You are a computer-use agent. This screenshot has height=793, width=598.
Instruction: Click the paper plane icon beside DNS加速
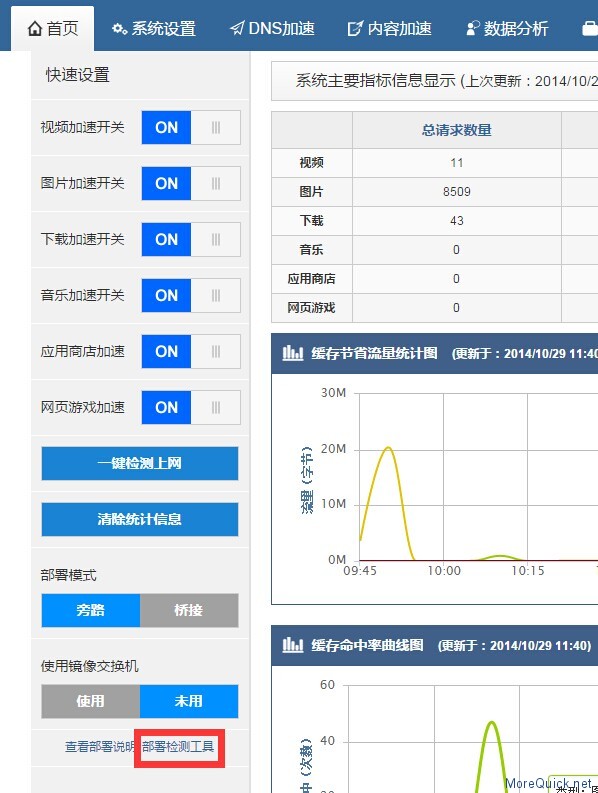(237, 28)
